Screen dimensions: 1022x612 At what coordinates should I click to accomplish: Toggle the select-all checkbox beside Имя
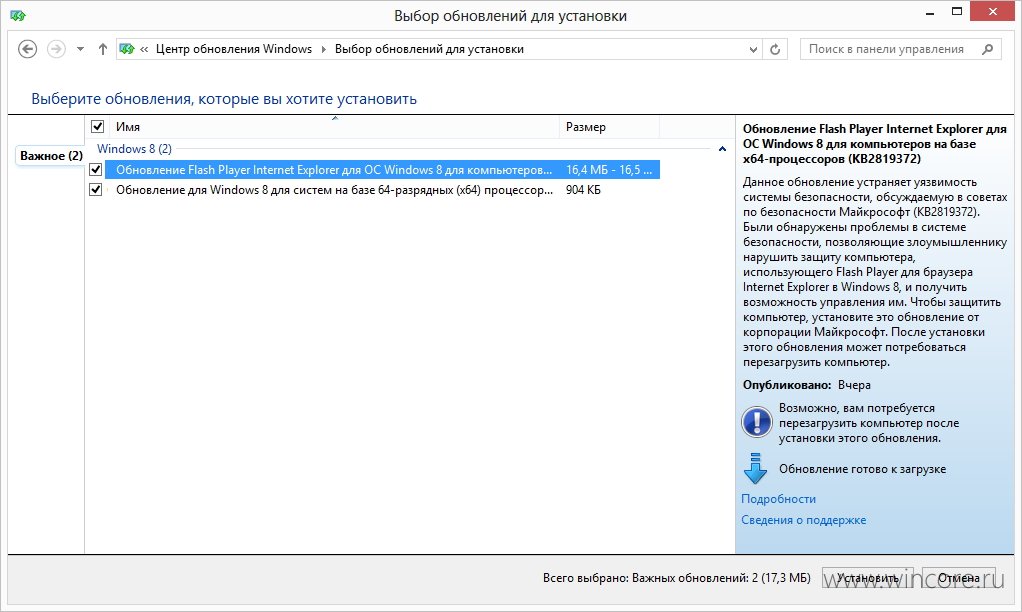point(97,126)
